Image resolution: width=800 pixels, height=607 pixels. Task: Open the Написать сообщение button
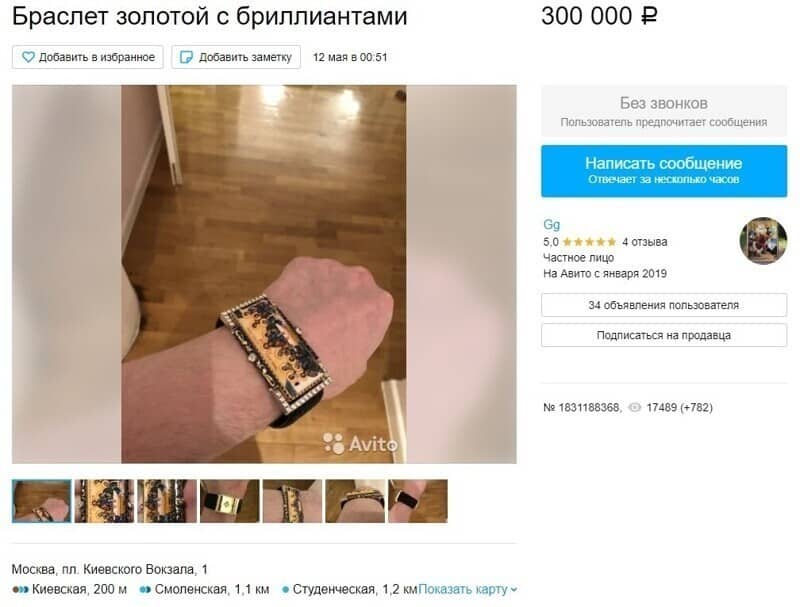(x=664, y=171)
